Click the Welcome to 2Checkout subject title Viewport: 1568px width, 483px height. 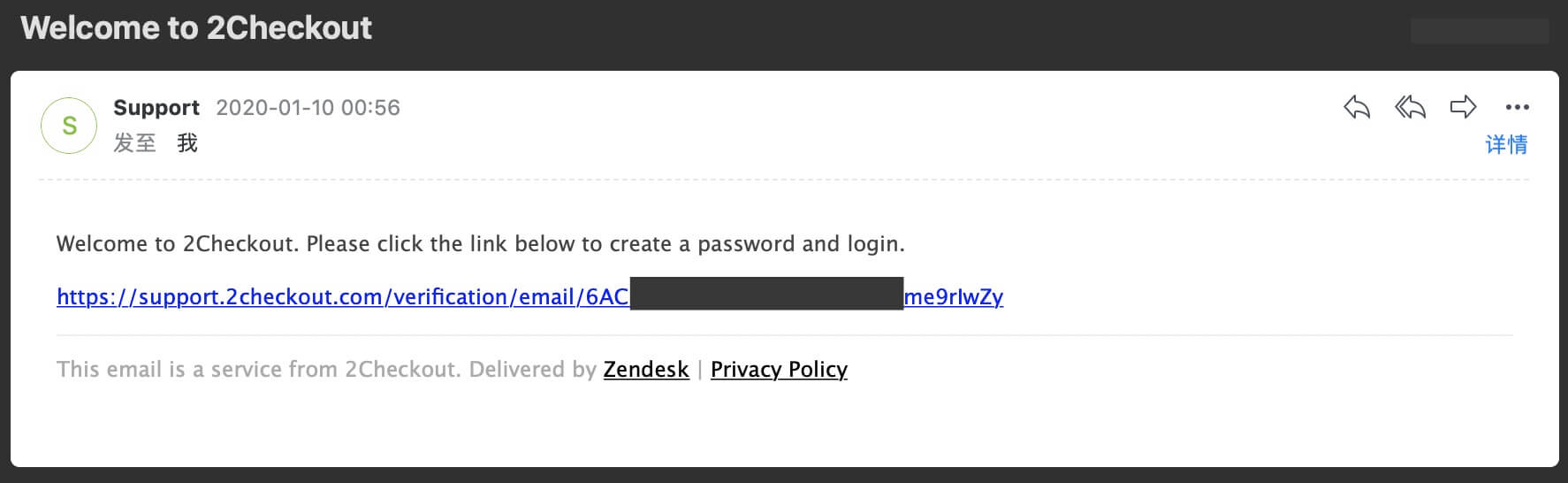pyautogui.click(x=196, y=28)
